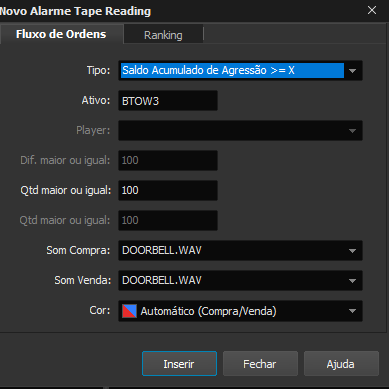Click the enabled Qtd maior ou igual field

point(168,190)
